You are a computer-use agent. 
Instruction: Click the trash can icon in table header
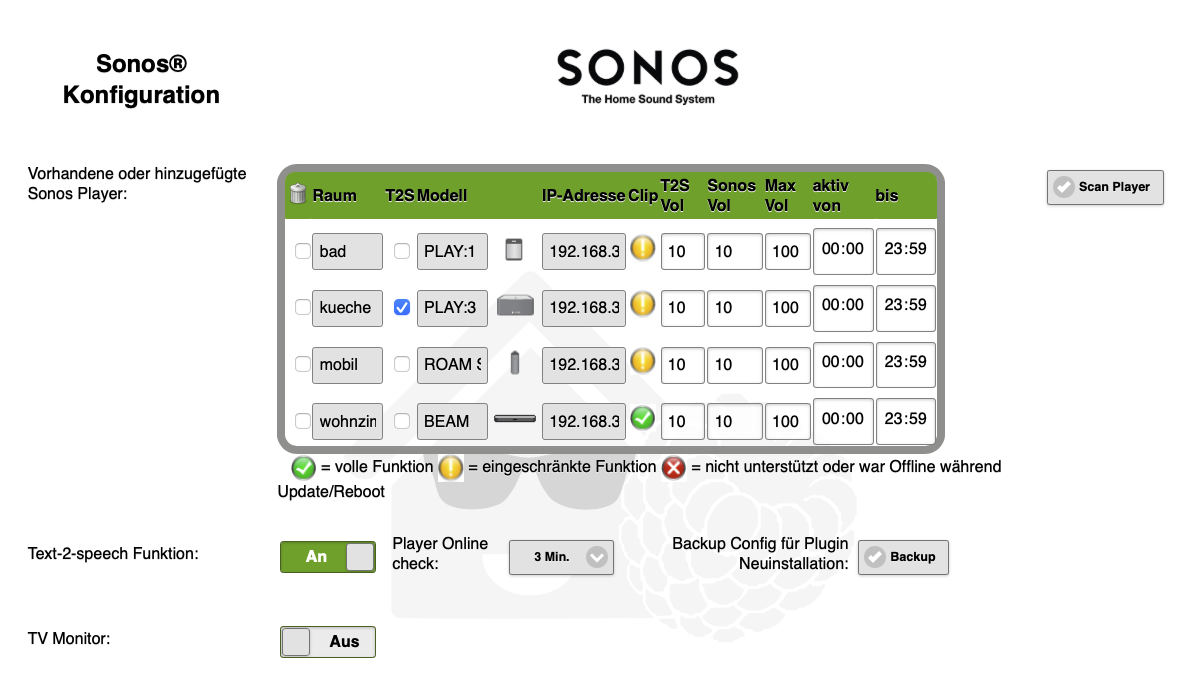click(297, 194)
